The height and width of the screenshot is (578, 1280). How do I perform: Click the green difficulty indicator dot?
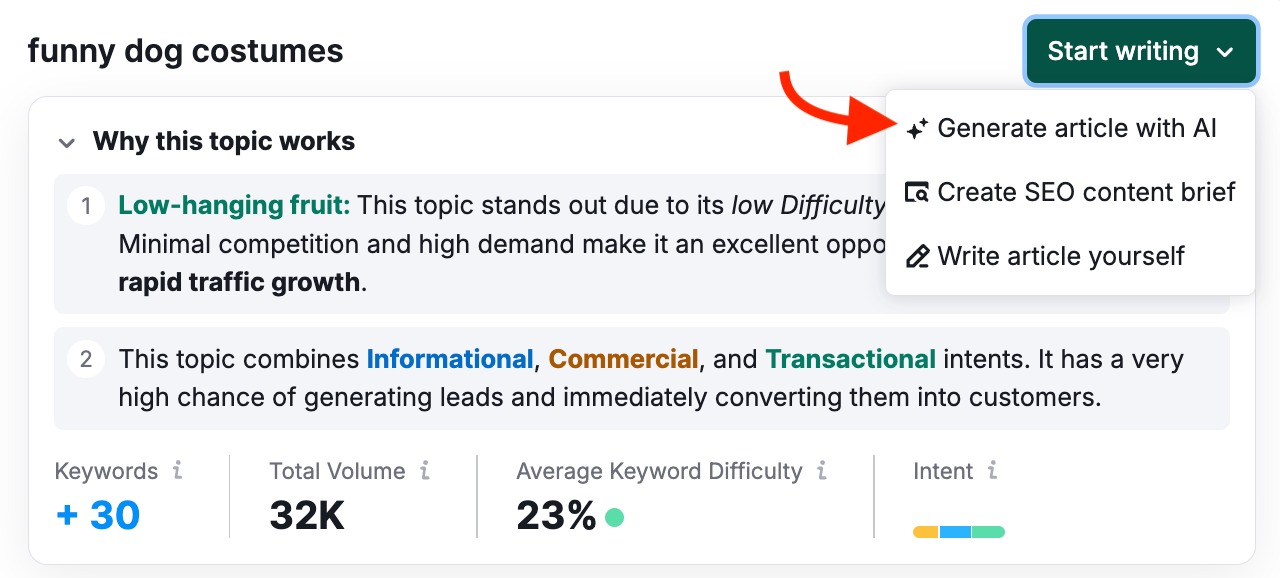(614, 517)
